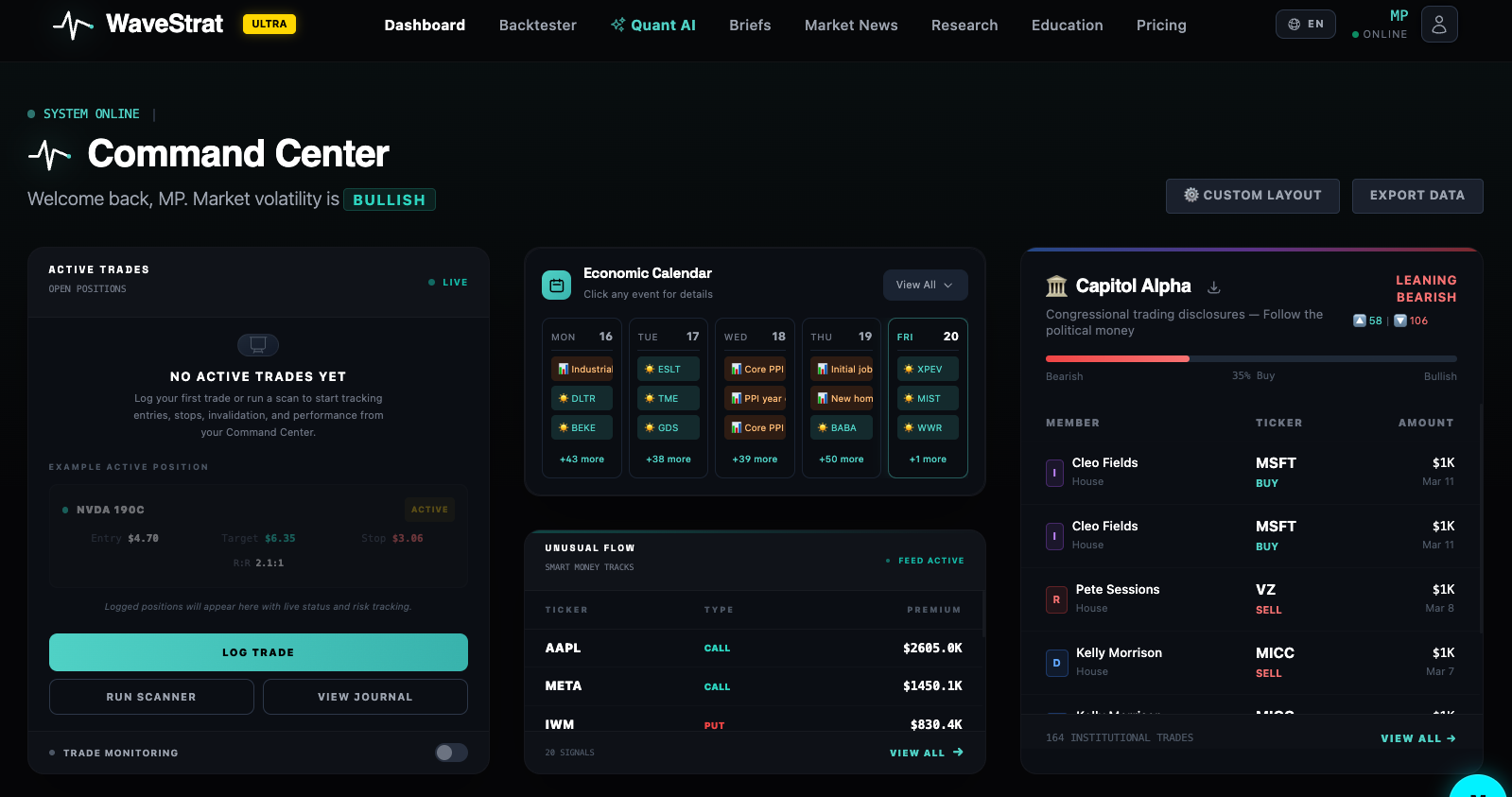Open the Education nav item
Image resolution: width=1512 pixels, height=797 pixels.
tap(1068, 25)
